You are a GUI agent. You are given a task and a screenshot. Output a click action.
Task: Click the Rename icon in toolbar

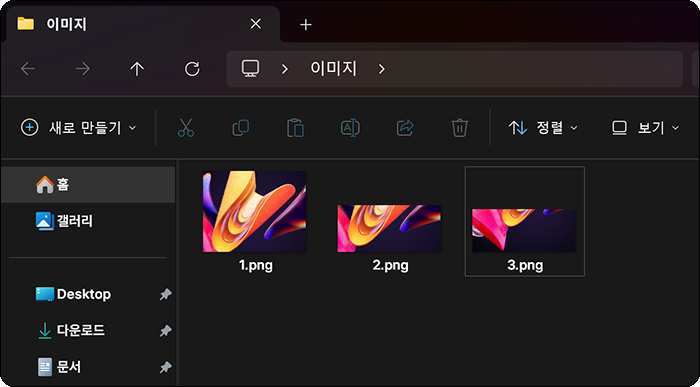click(350, 128)
